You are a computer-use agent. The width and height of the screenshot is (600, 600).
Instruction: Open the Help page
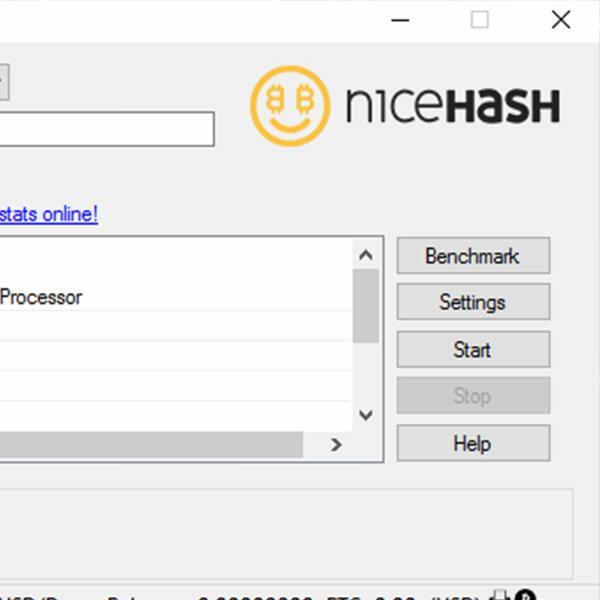click(x=473, y=443)
